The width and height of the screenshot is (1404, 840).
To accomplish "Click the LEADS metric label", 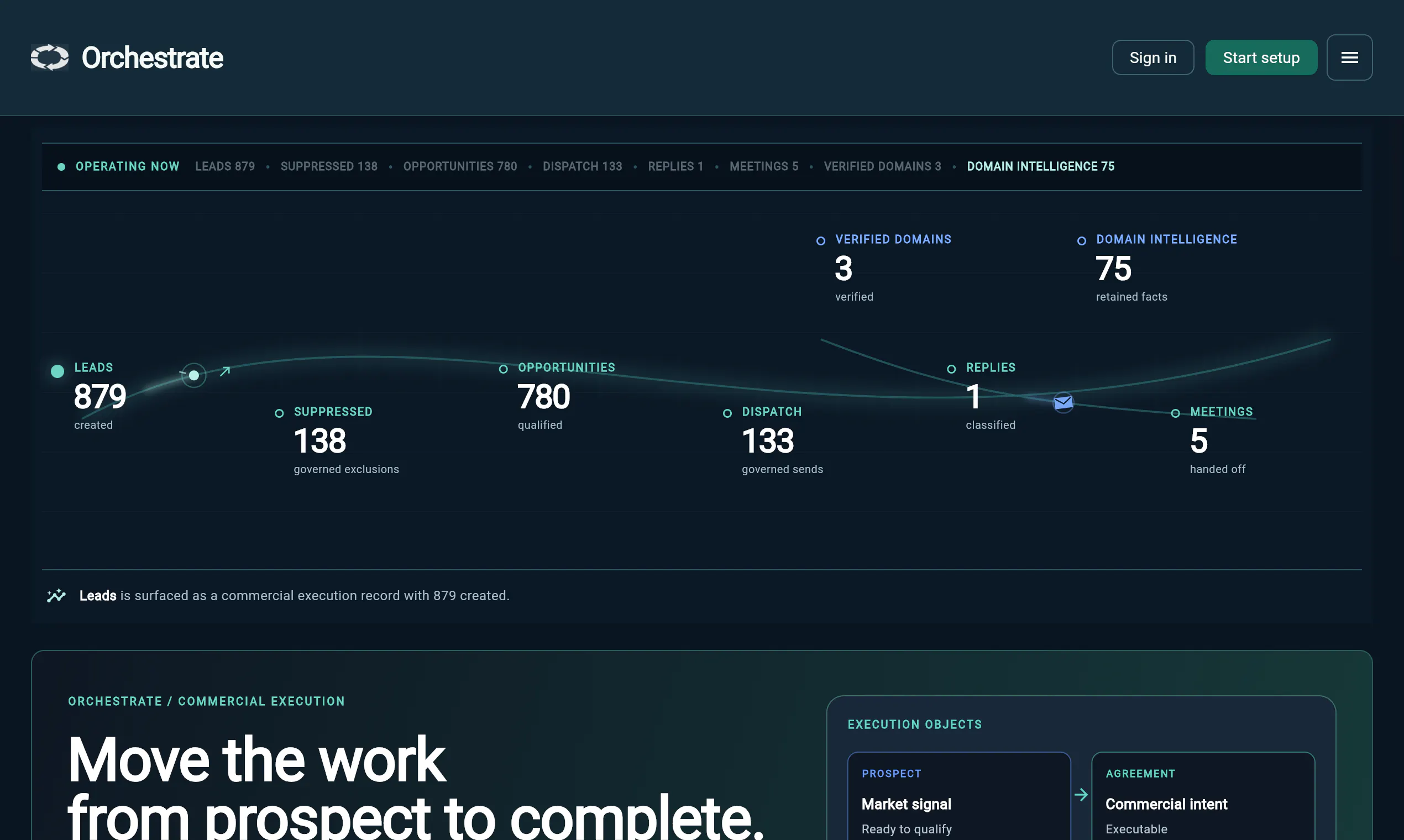I will (x=93, y=368).
